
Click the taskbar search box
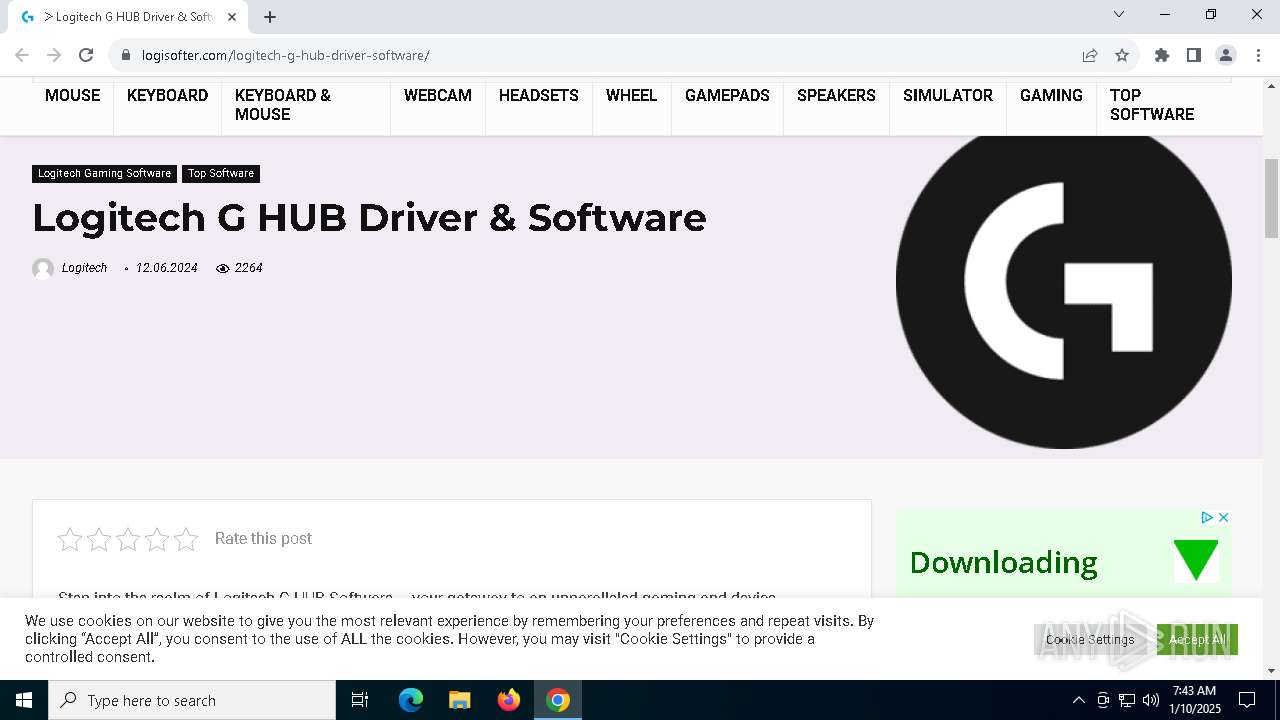pos(192,700)
